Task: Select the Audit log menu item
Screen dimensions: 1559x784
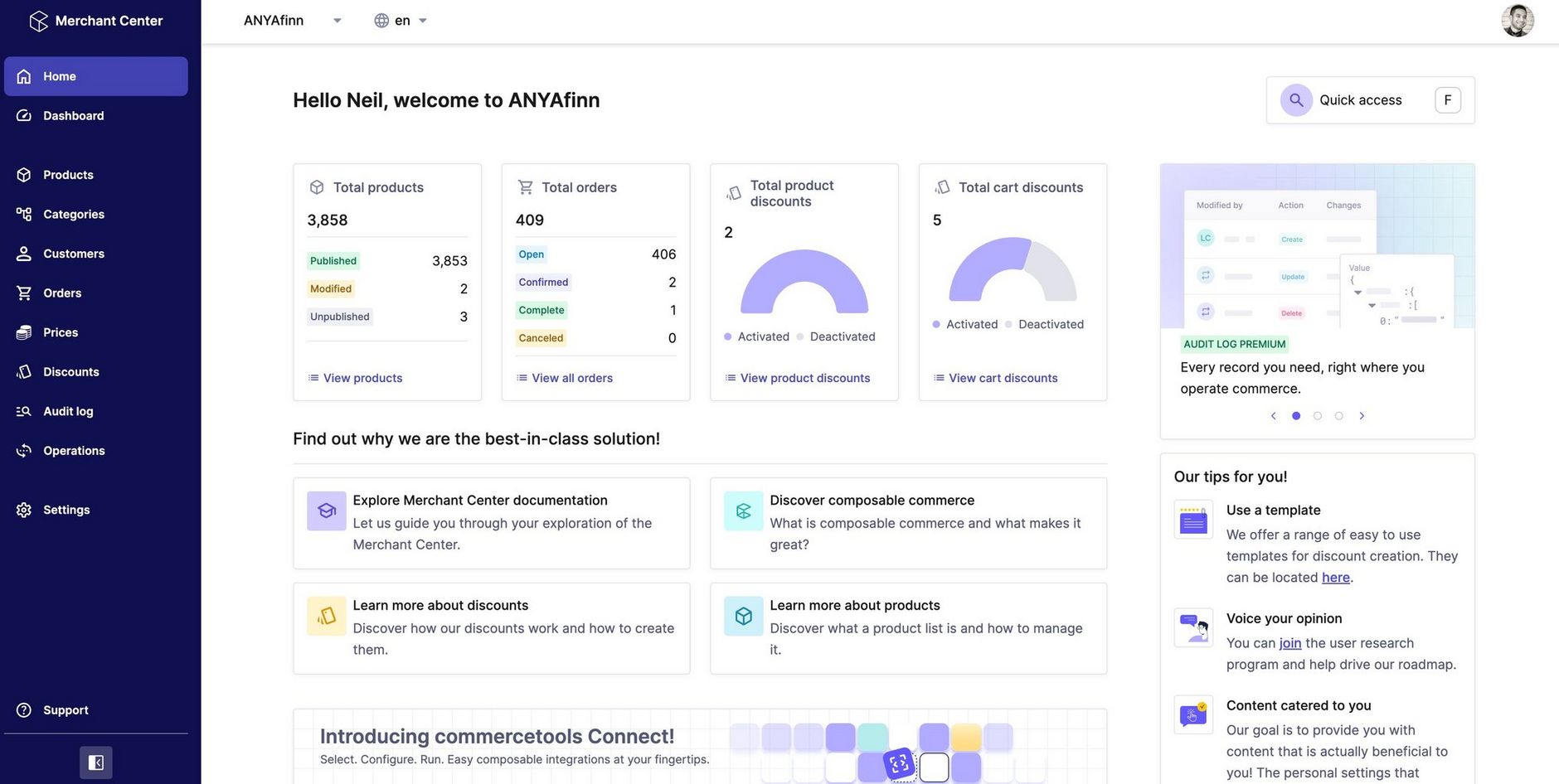Action: [96, 411]
